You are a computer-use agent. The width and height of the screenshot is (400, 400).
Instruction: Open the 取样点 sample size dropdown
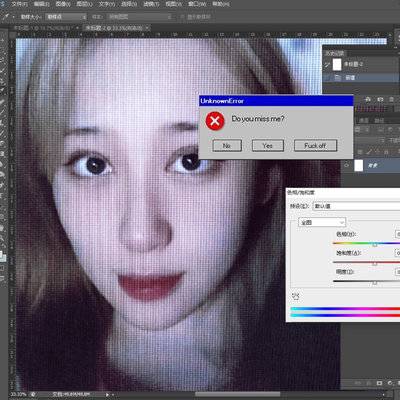66,16
